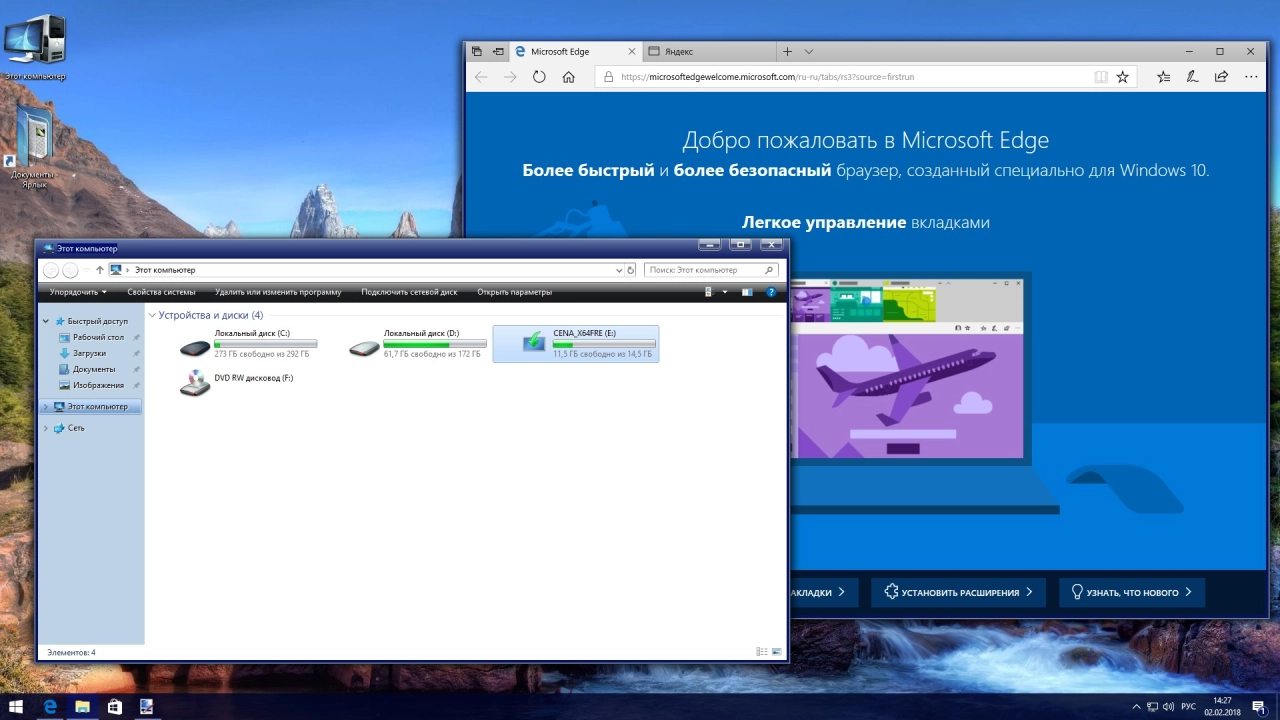The image size is (1280, 720).
Task: Click the lock icon in Edge address bar
Action: tap(607, 77)
